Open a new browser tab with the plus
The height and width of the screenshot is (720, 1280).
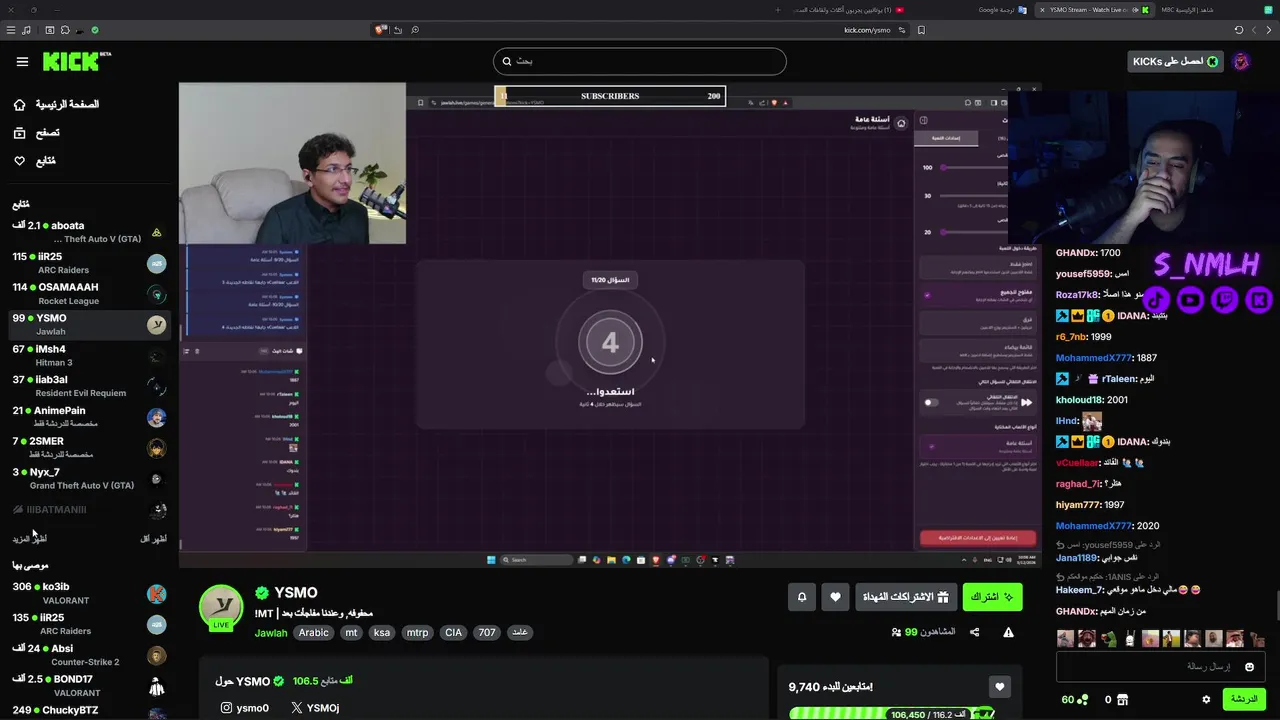[x=777, y=9]
